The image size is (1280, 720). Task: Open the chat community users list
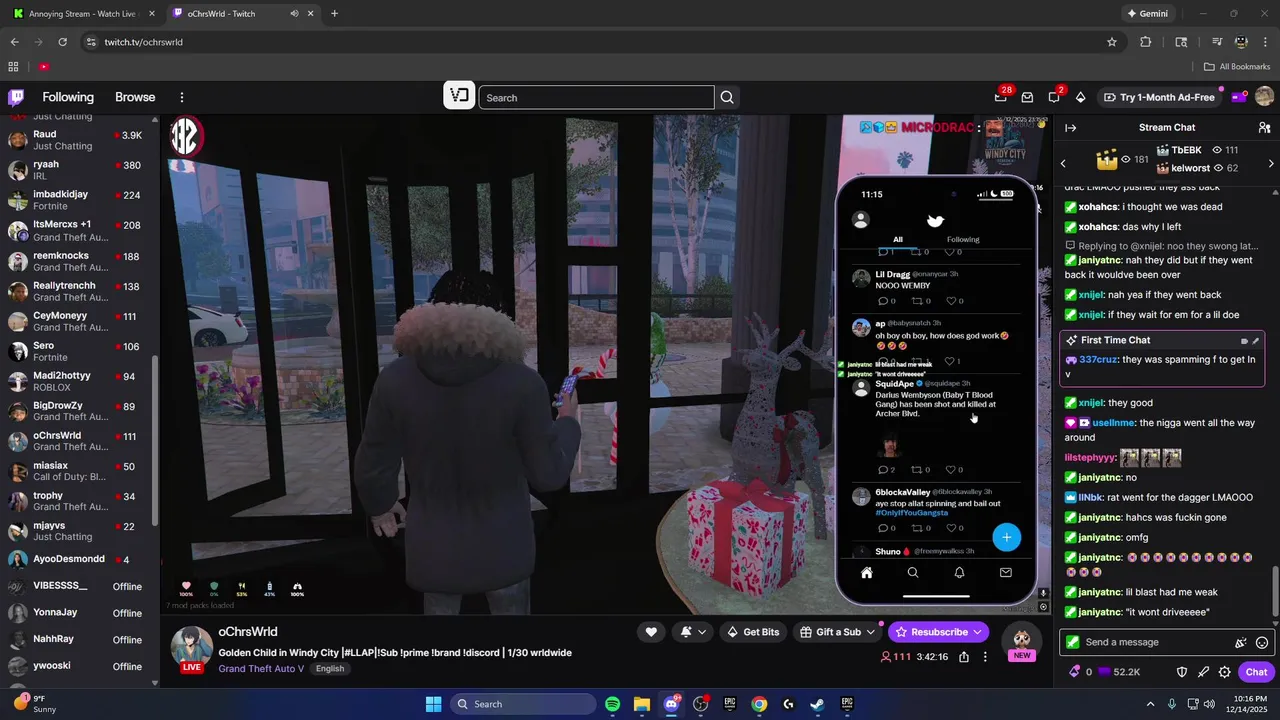pos(1264,127)
